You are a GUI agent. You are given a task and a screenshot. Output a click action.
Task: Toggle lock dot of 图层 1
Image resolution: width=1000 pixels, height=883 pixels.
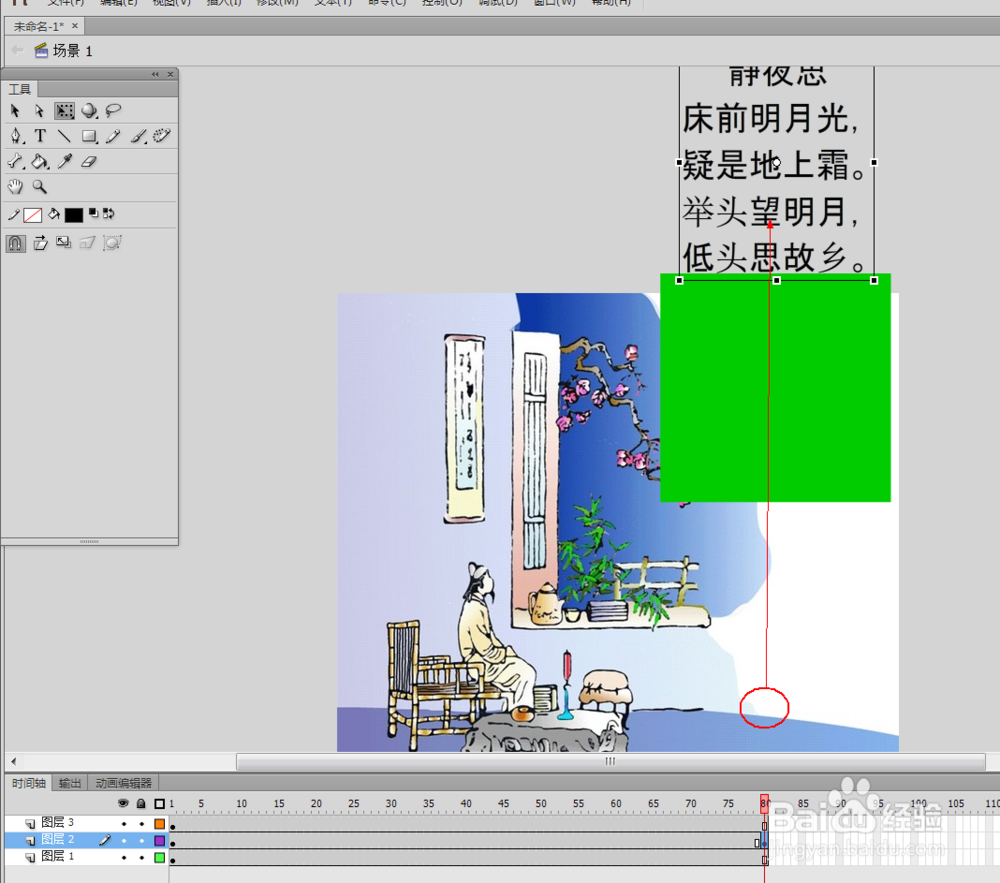(x=142, y=857)
